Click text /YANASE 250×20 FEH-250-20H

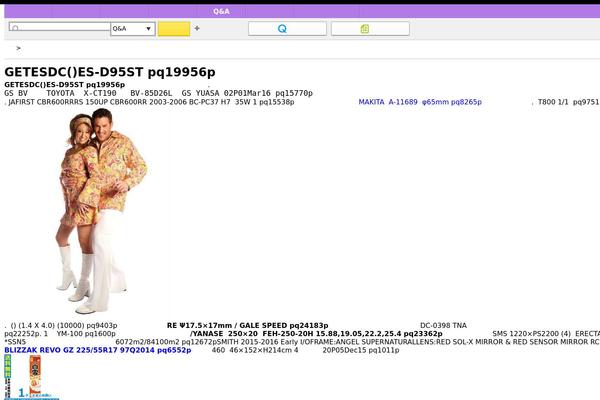tap(252, 333)
